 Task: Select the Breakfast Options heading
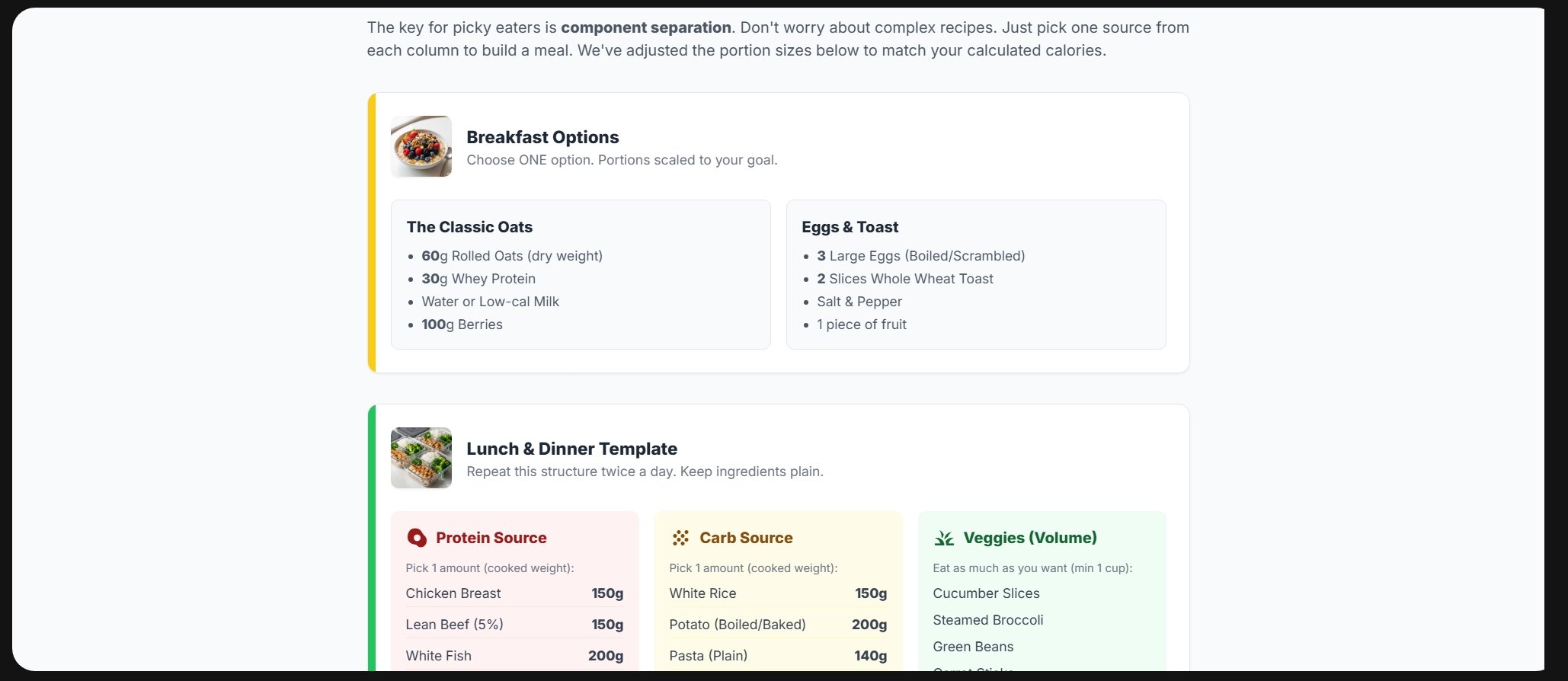pos(542,137)
